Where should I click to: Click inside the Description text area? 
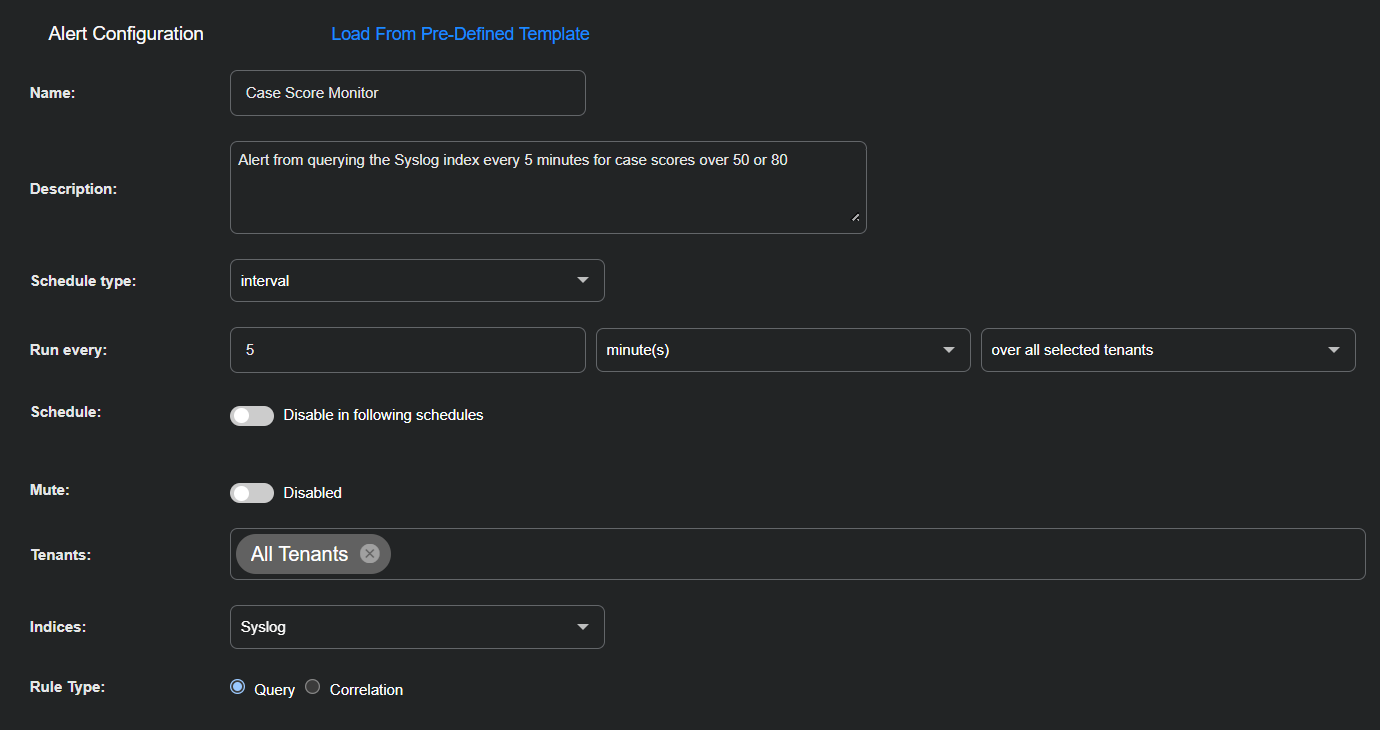(x=547, y=195)
